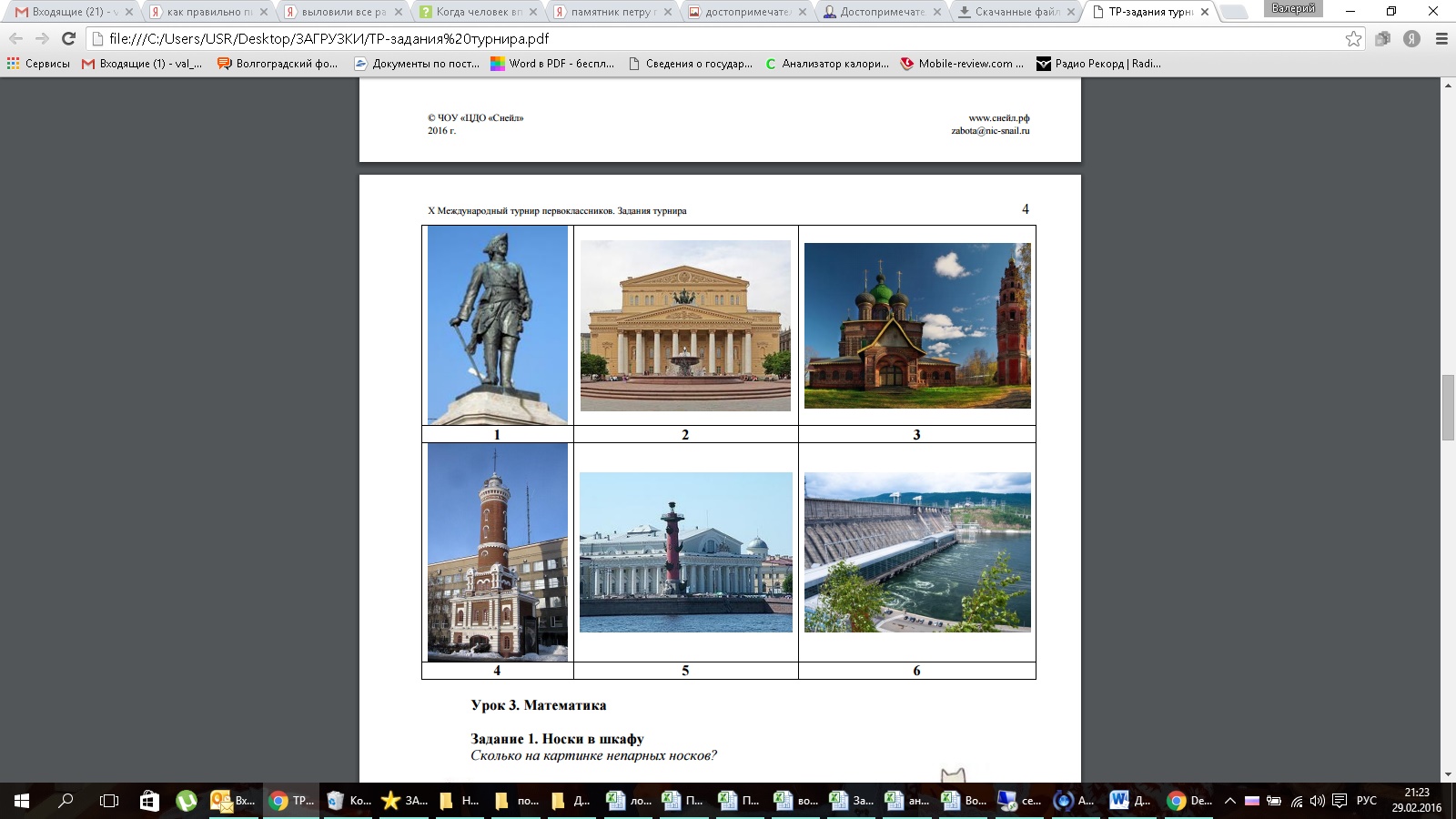Toggle the РУС input language indicator
The image size is (1456, 819).
pos(1366,801)
